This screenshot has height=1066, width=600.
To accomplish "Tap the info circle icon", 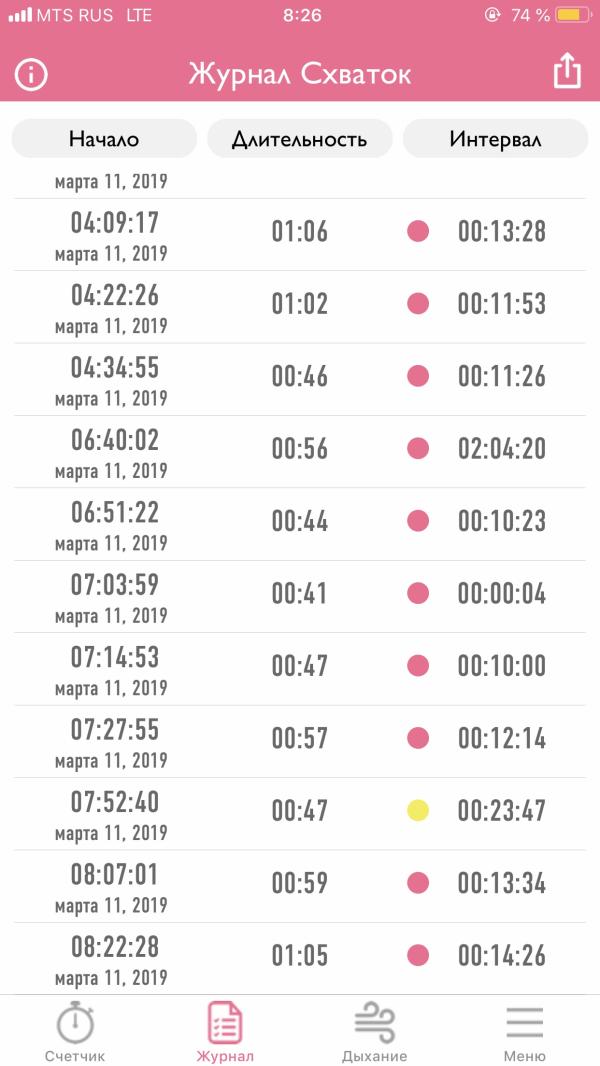I will [31, 75].
